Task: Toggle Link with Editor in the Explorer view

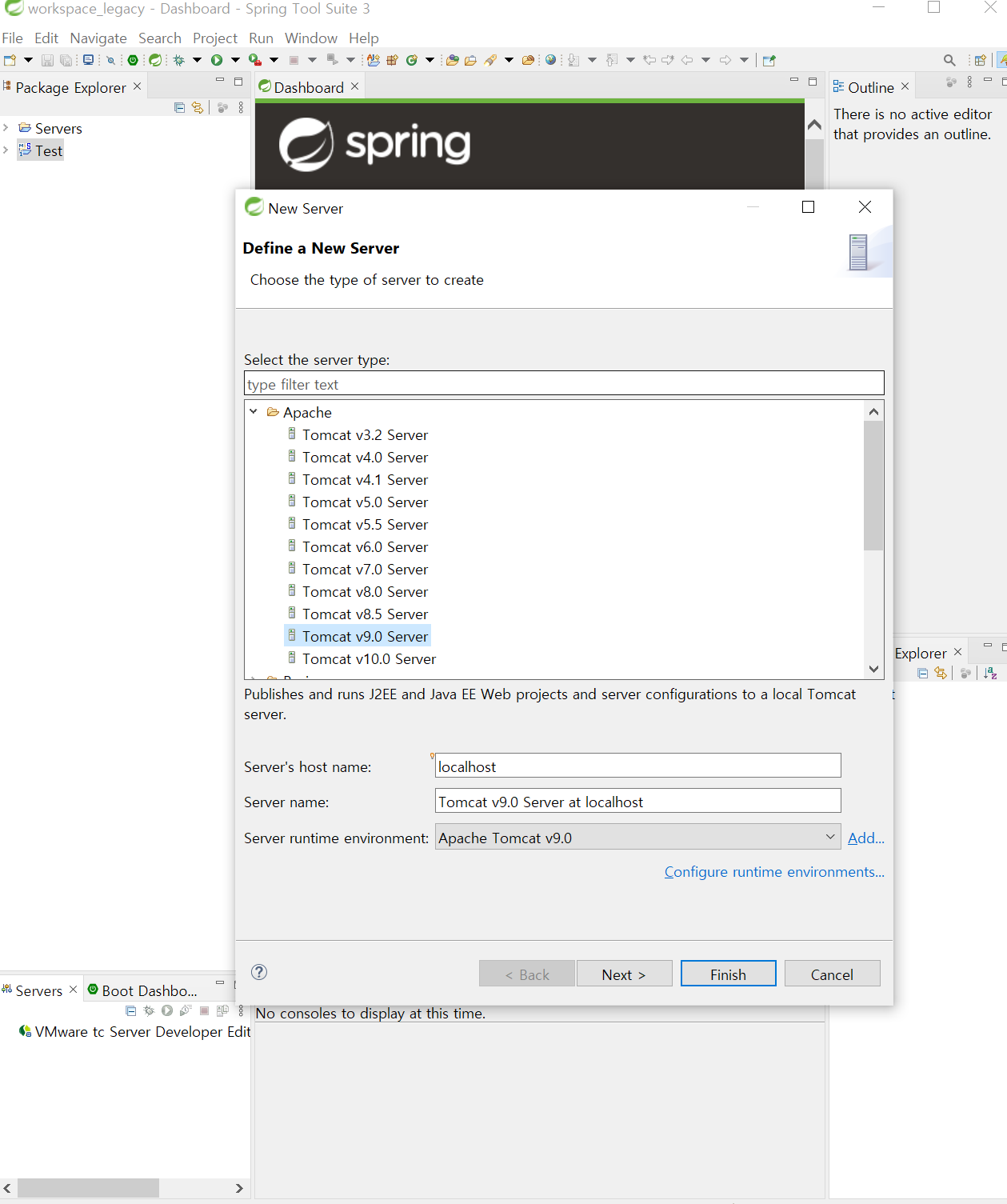Action: tap(941, 674)
